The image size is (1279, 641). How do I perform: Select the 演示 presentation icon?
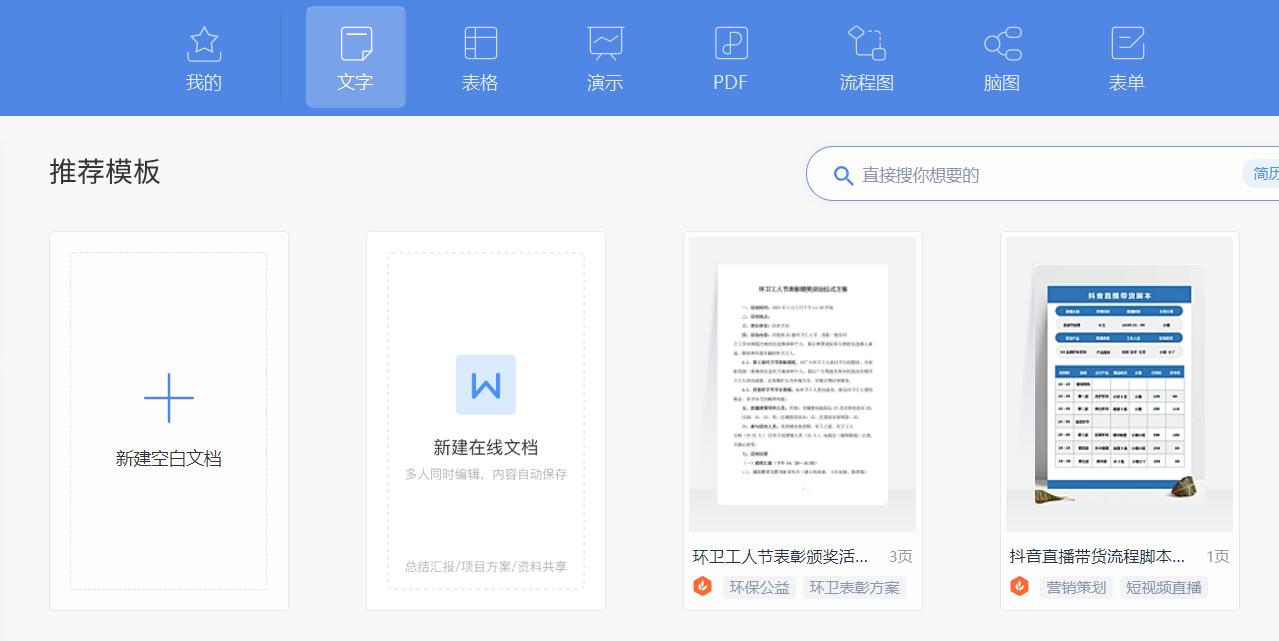pyautogui.click(x=604, y=57)
